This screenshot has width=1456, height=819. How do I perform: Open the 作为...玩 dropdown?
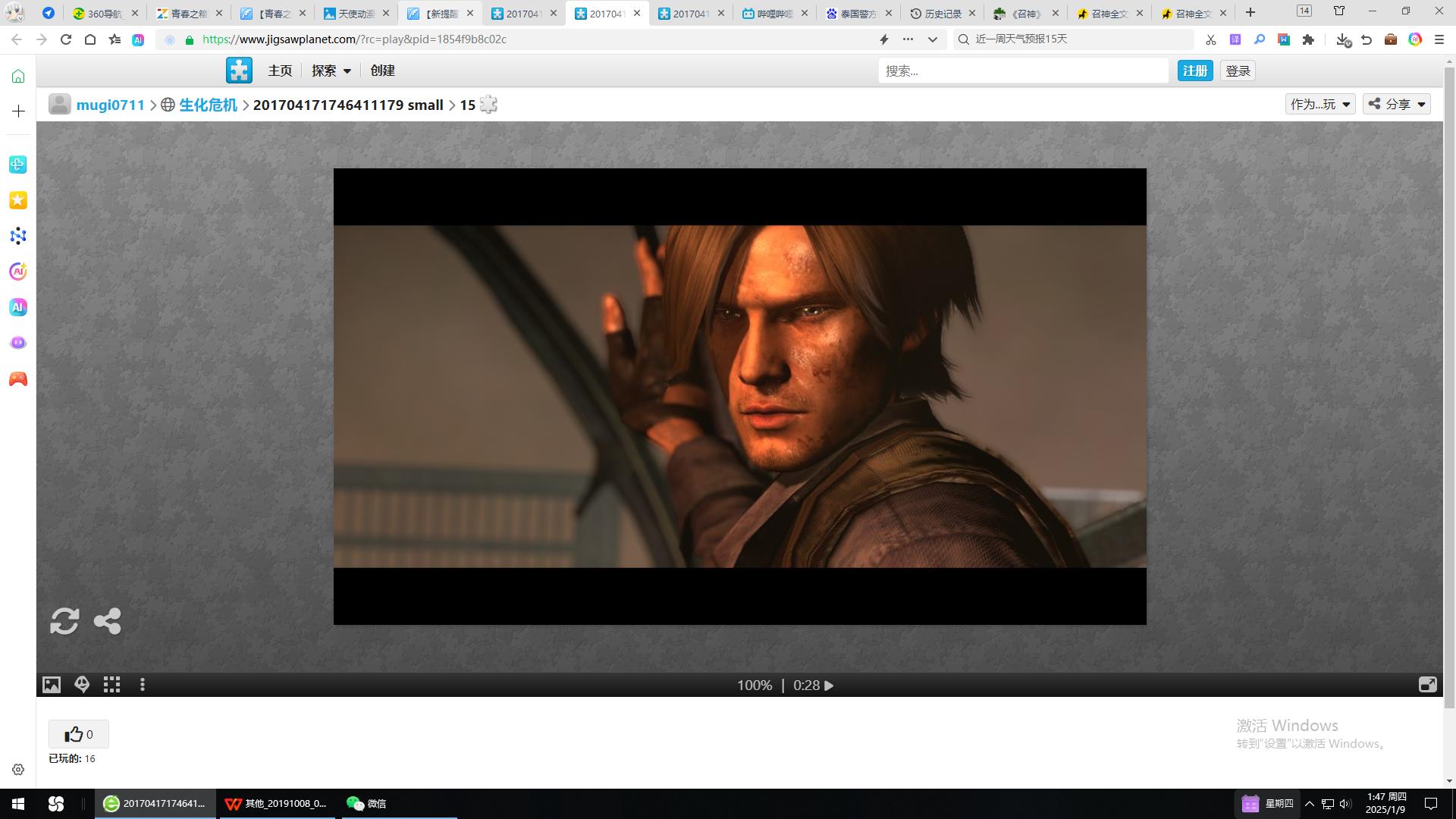point(1320,104)
